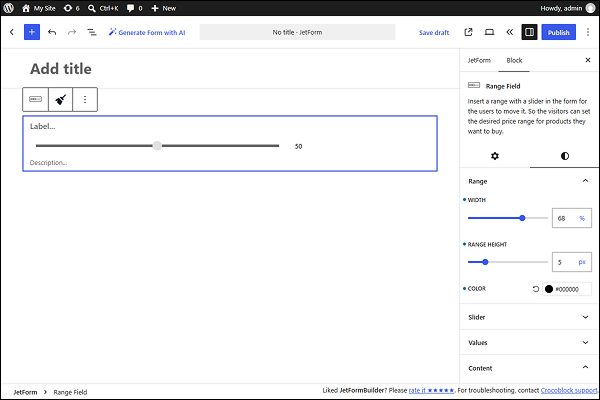The image size is (600, 400).
Task: Go back with the left chevron
Action: (12, 32)
